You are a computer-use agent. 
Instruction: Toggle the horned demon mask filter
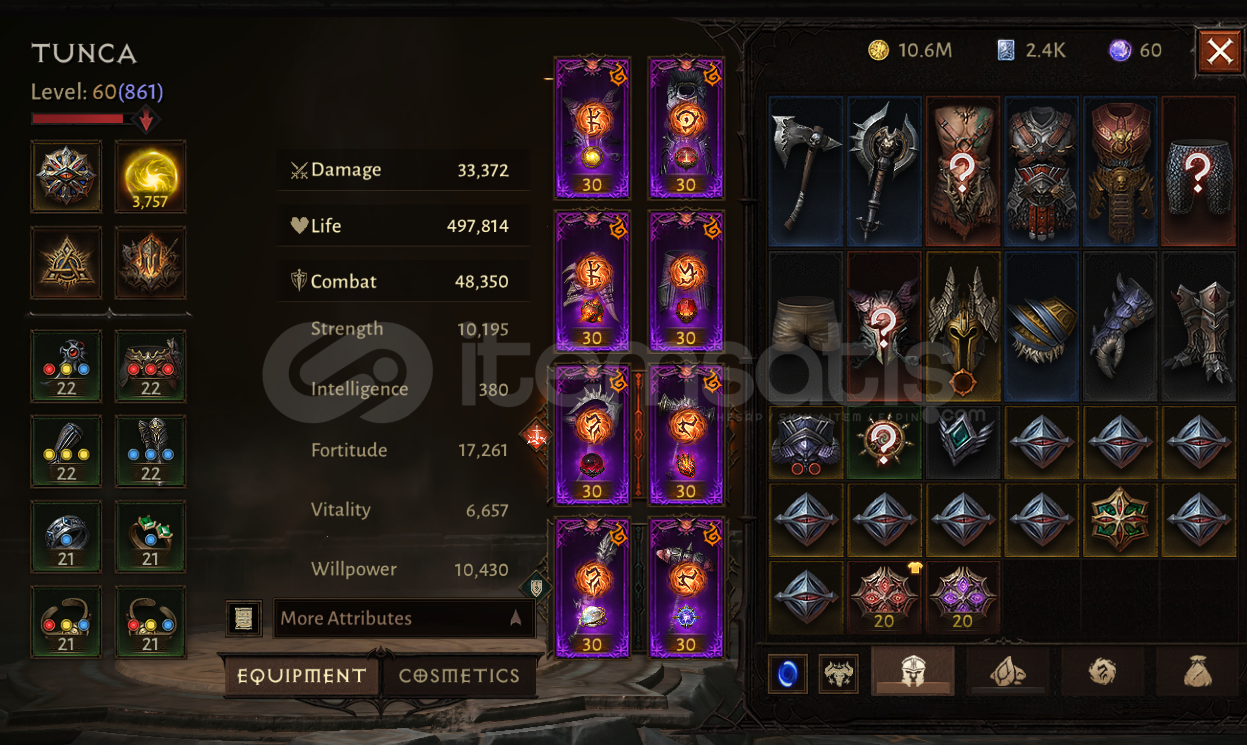[838, 673]
